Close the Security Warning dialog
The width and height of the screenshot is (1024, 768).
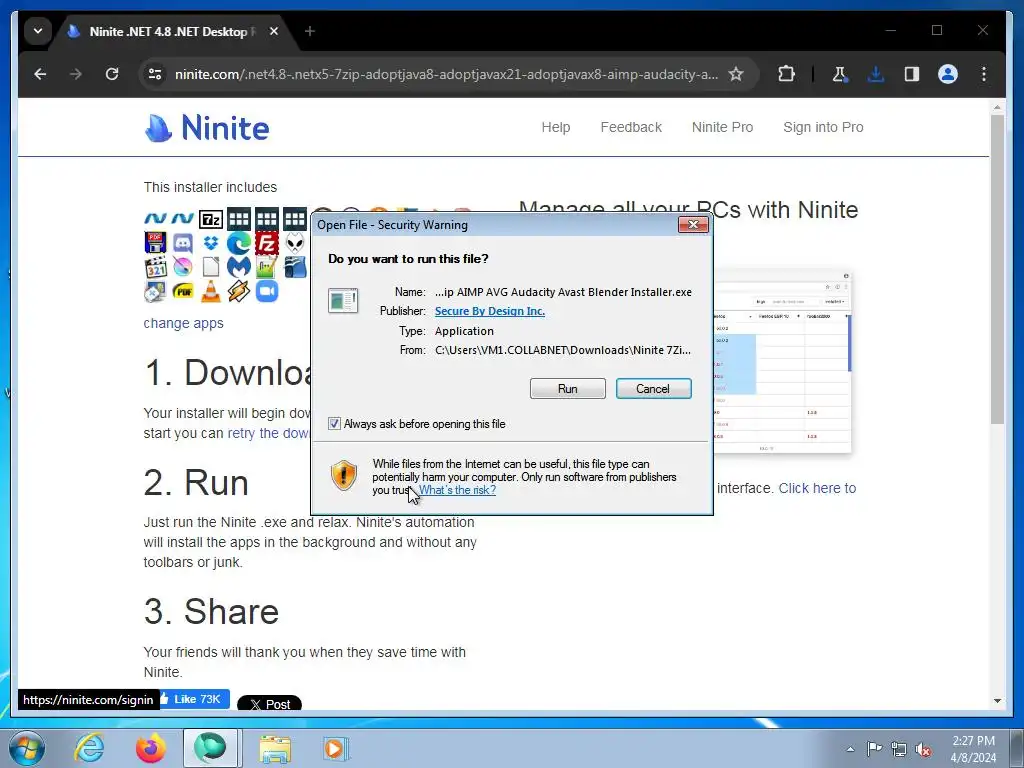point(693,225)
